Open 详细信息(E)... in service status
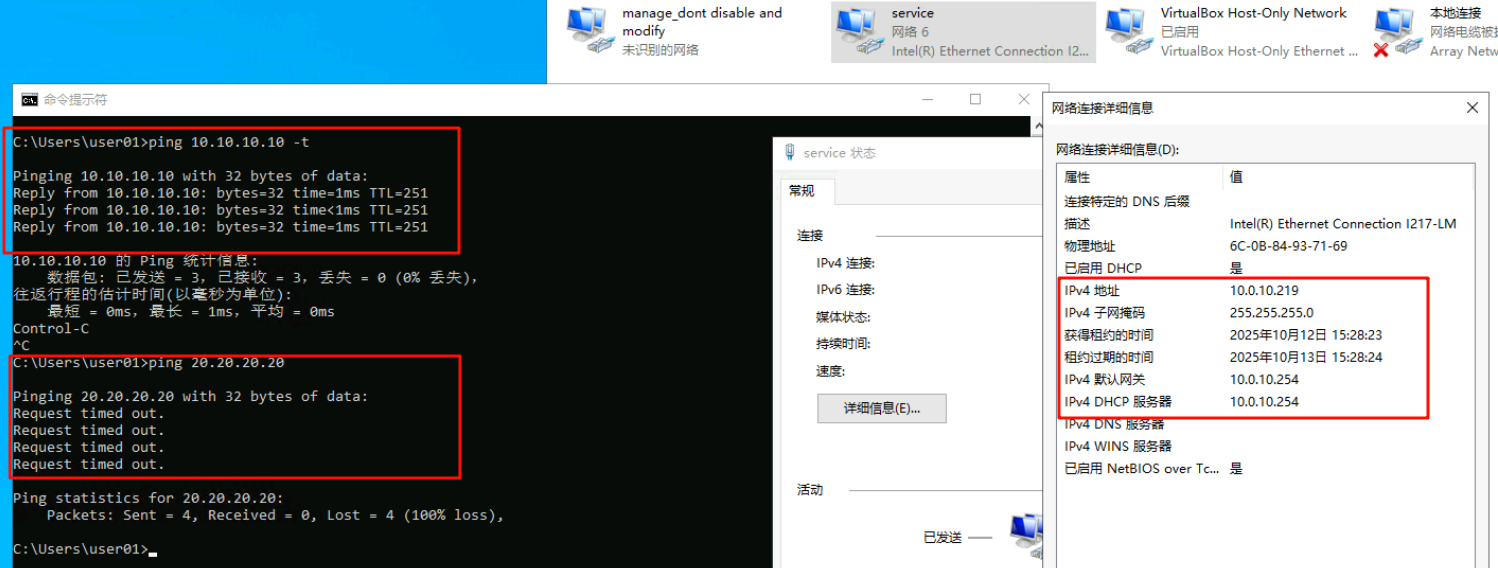Image resolution: width=1498 pixels, height=568 pixels. point(881,408)
